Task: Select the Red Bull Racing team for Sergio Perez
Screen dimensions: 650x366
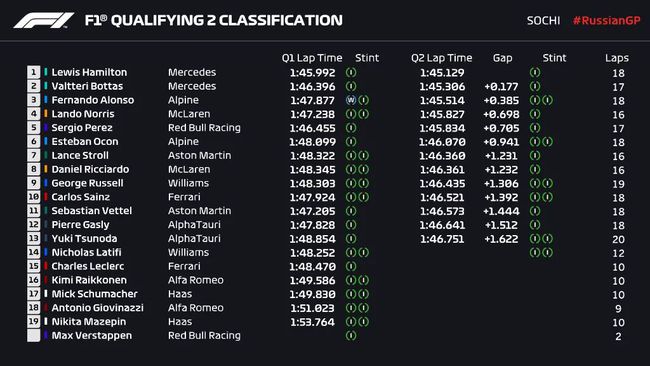Action: click(x=204, y=128)
